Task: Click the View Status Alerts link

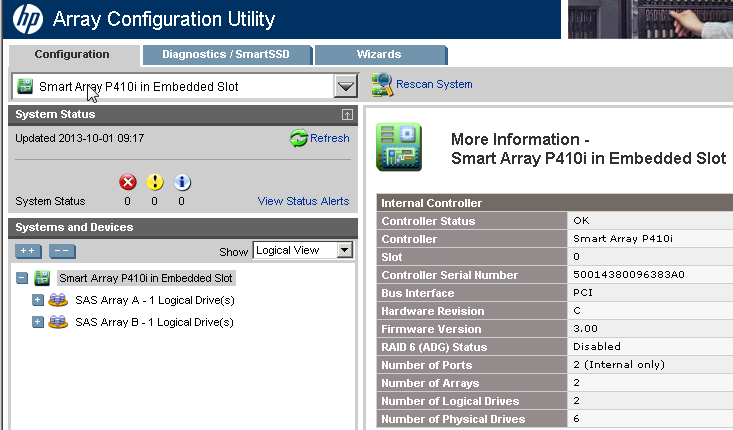Action: (x=303, y=201)
